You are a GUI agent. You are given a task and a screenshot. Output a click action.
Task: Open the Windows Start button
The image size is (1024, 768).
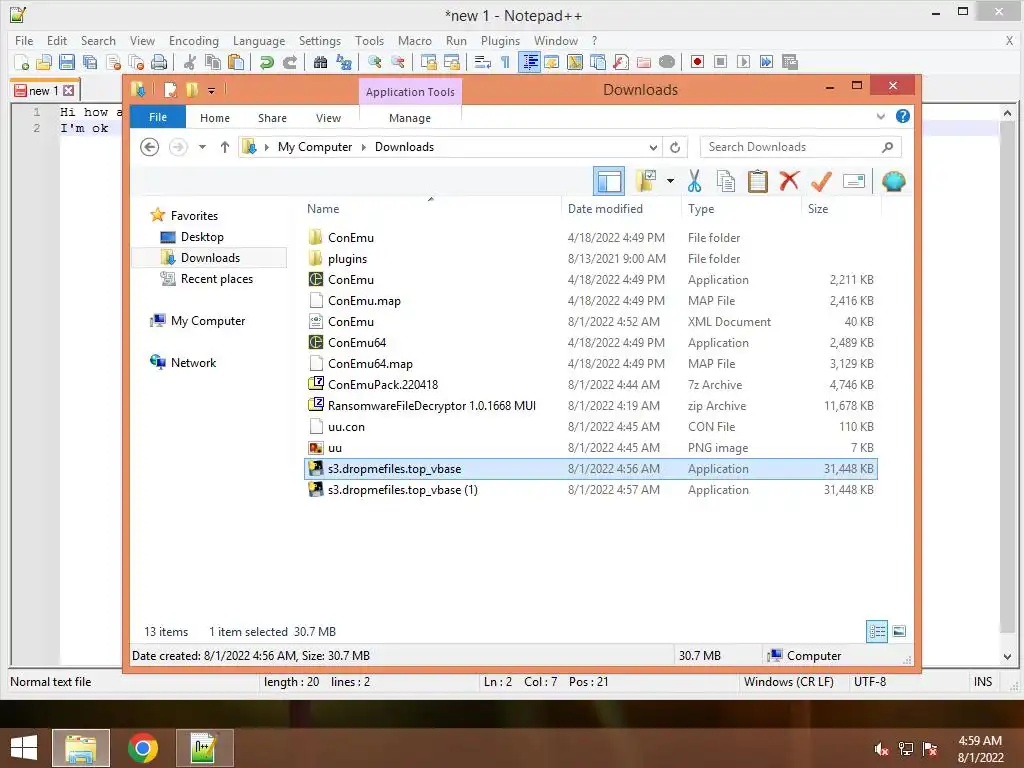pos(24,748)
